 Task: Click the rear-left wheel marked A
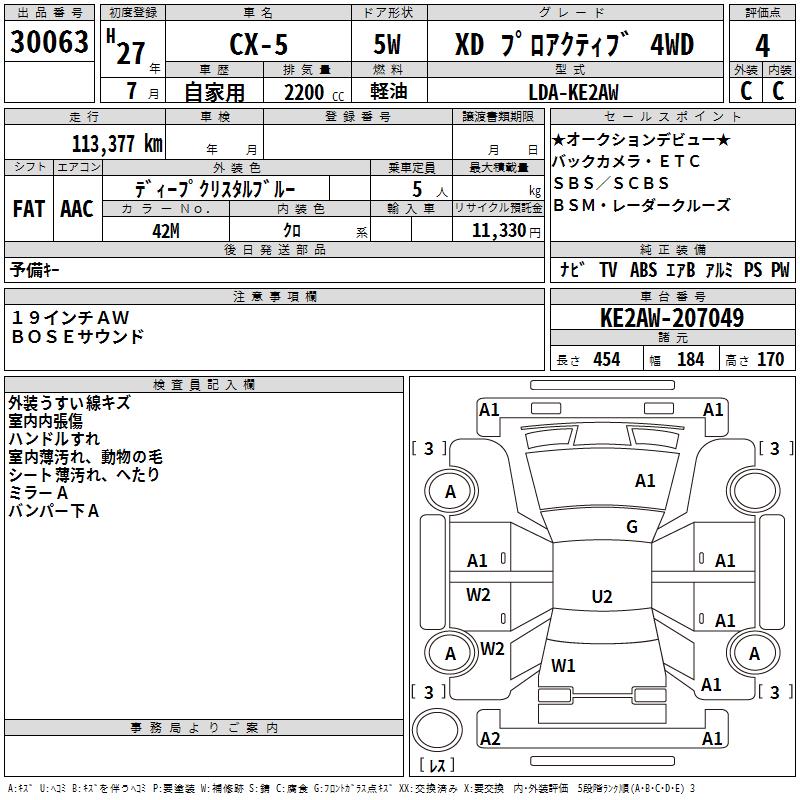[x=451, y=653]
